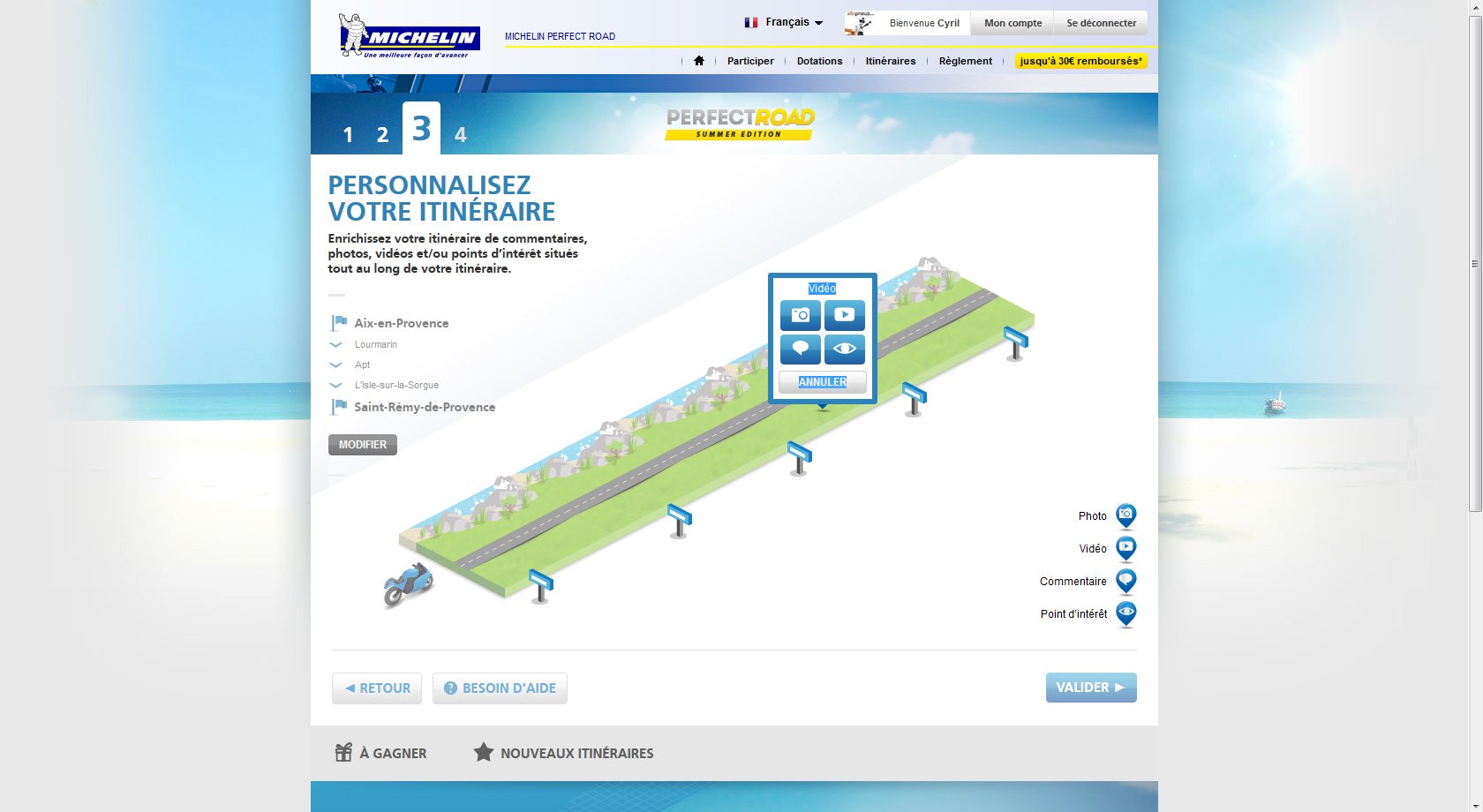Click the roadside sign at the far end of the road

(x=1016, y=343)
